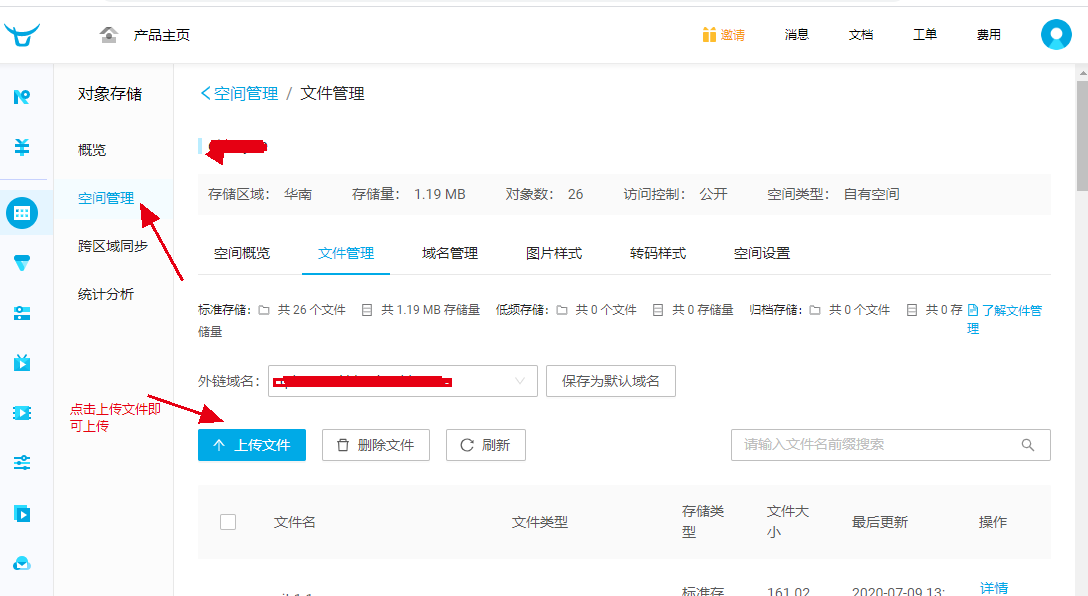Click the 上传文件 button

(x=252, y=445)
